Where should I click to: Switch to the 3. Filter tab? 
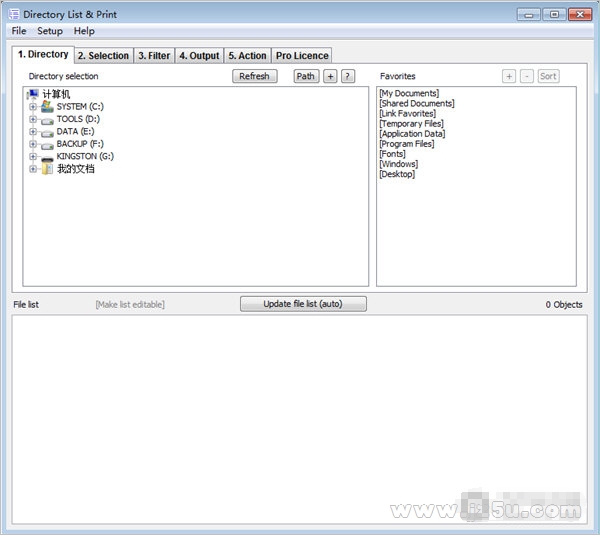pyautogui.click(x=154, y=55)
